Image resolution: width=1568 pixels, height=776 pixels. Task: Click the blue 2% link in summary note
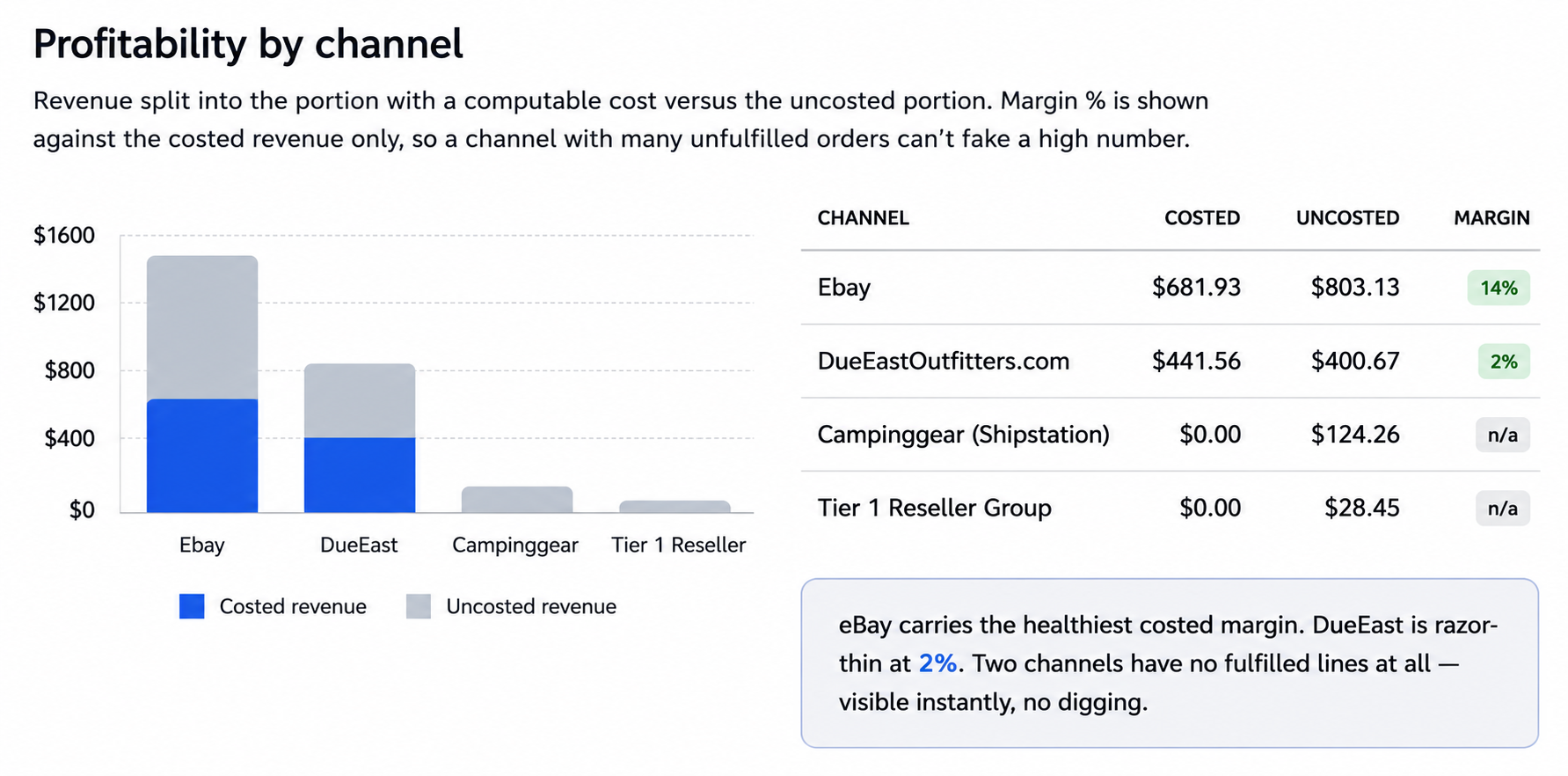click(x=937, y=663)
